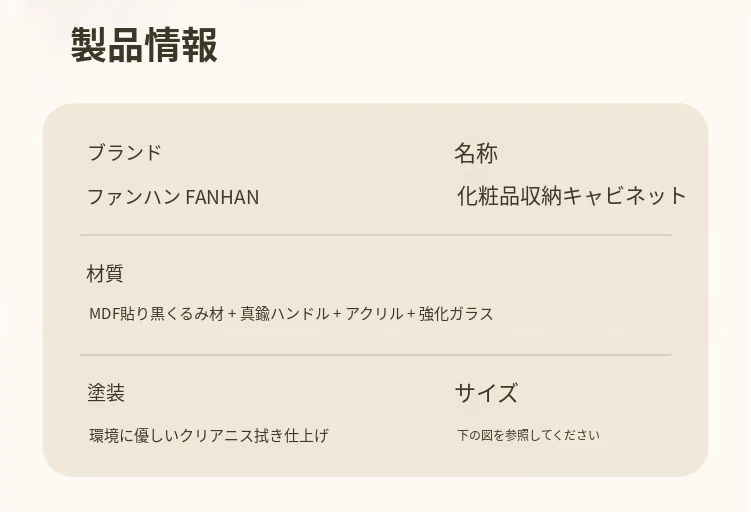
Task: Click the divider line above 塗装
Action: (x=375, y=355)
